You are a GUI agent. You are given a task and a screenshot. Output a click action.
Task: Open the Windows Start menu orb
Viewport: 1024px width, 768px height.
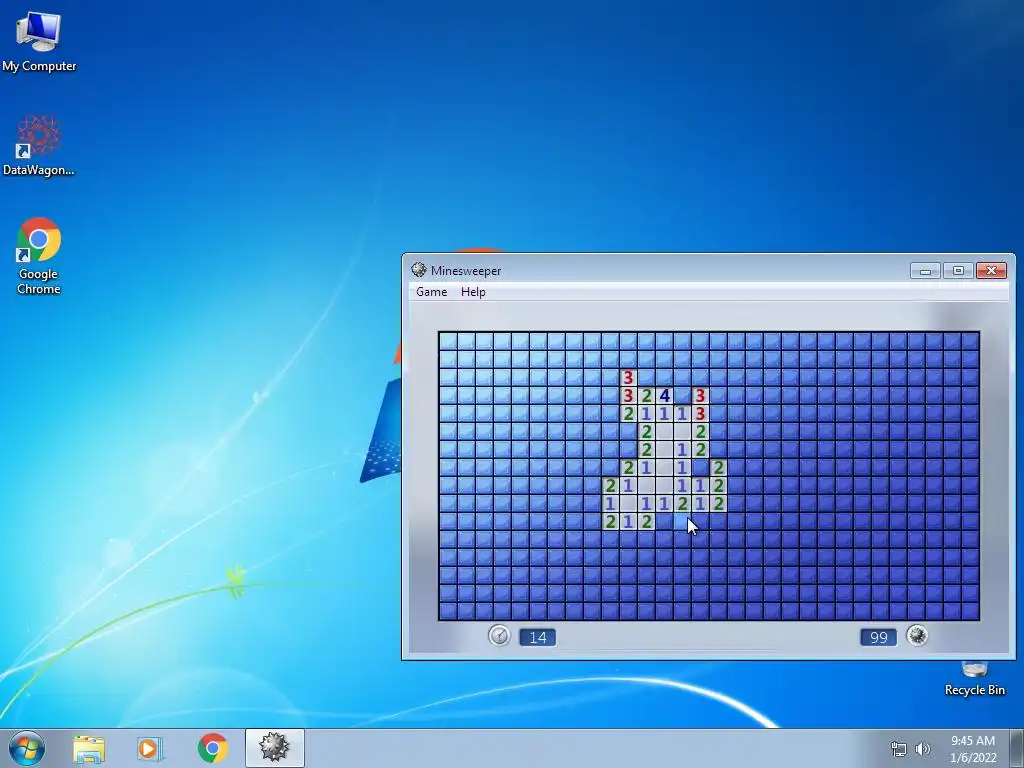[x=27, y=748]
